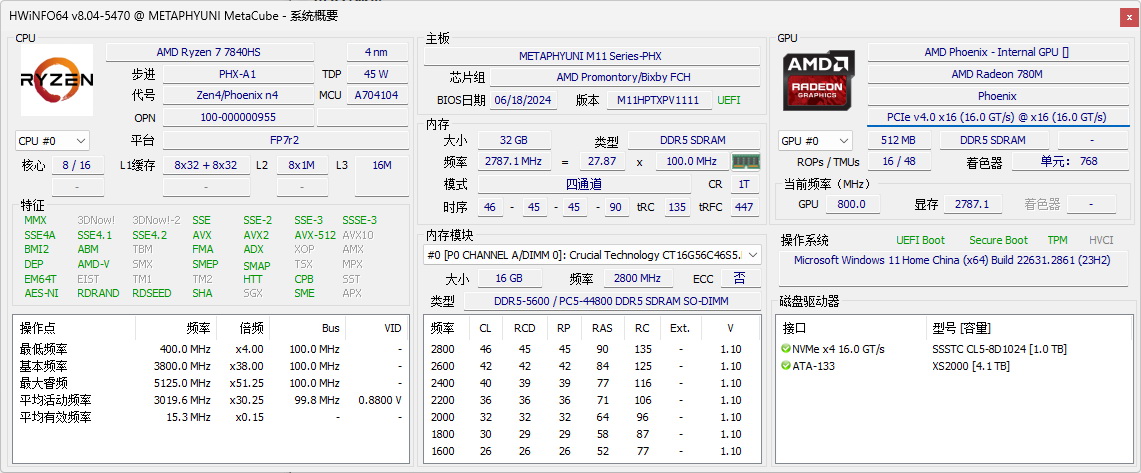Click the AMD Ryzen CPU logo
Screen dimensions: 1141x473
point(57,80)
